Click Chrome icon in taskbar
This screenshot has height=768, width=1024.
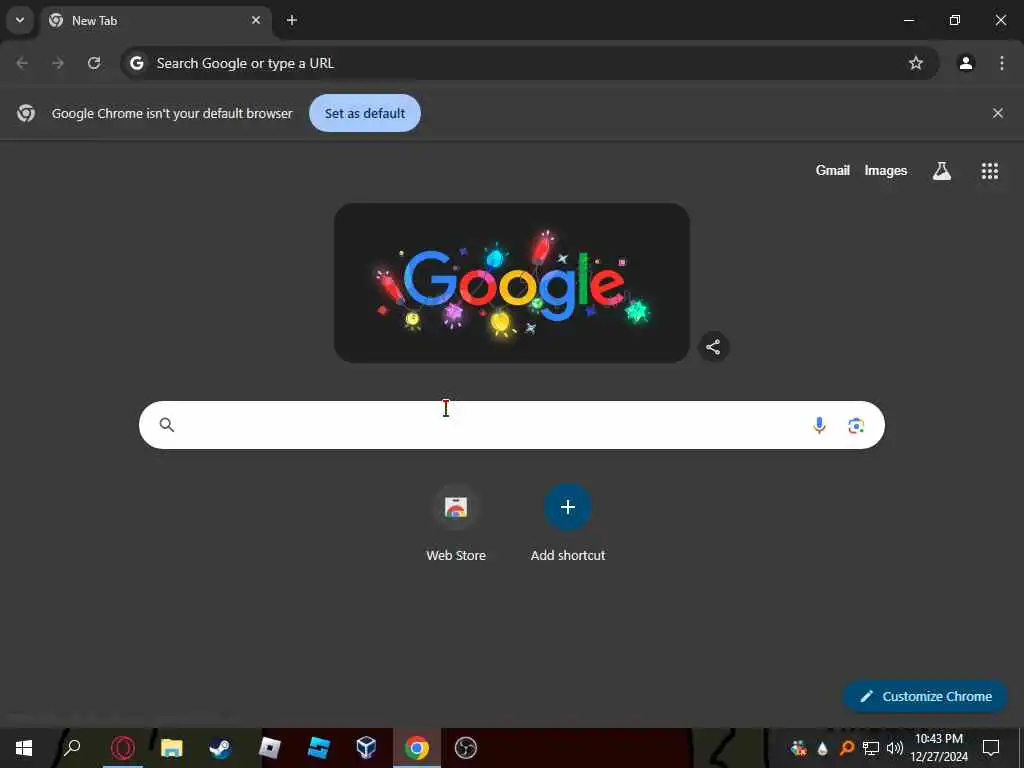417,748
